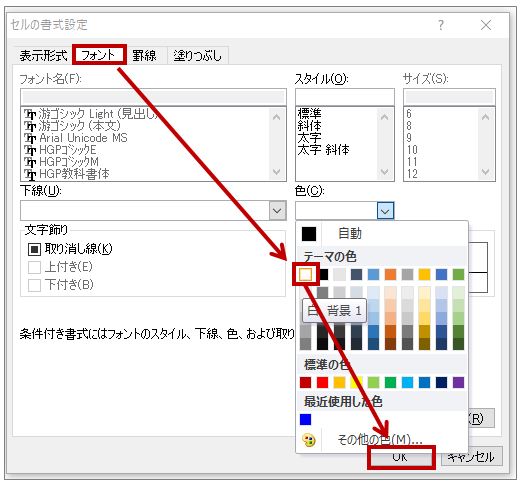Select font 游ゴシック Light (見出し)

tap(91, 114)
